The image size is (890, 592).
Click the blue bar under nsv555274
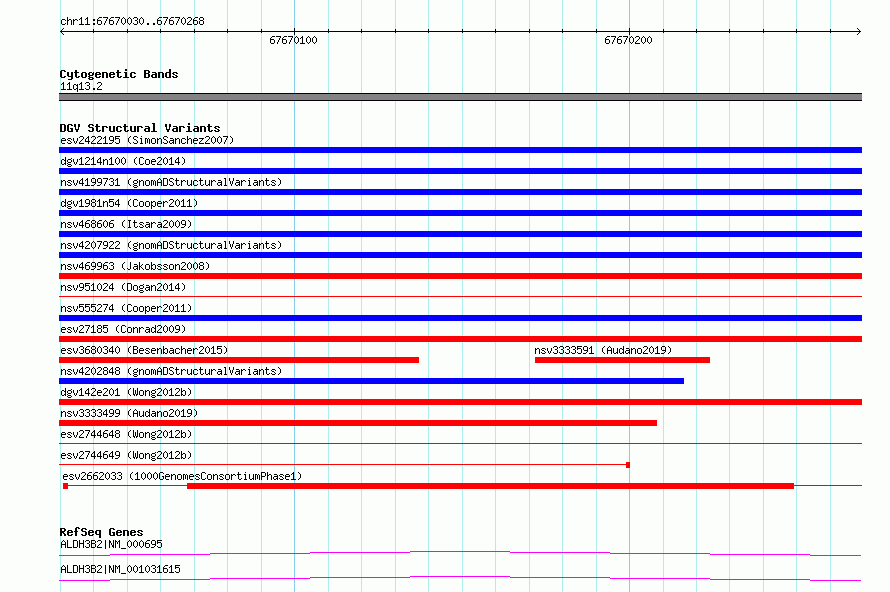(x=460, y=318)
